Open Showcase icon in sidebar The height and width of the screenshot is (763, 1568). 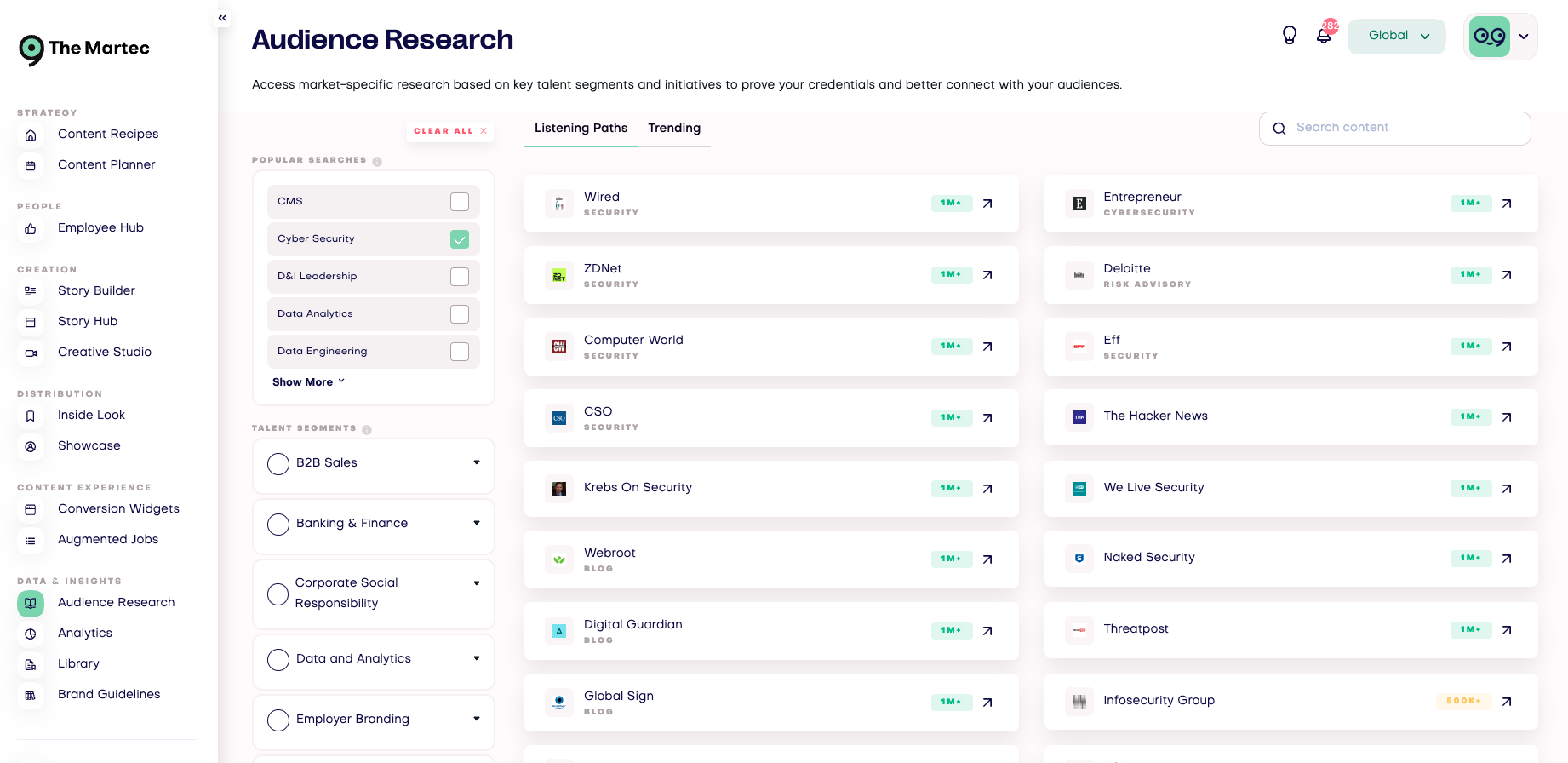pyautogui.click(x=31, y=446)
